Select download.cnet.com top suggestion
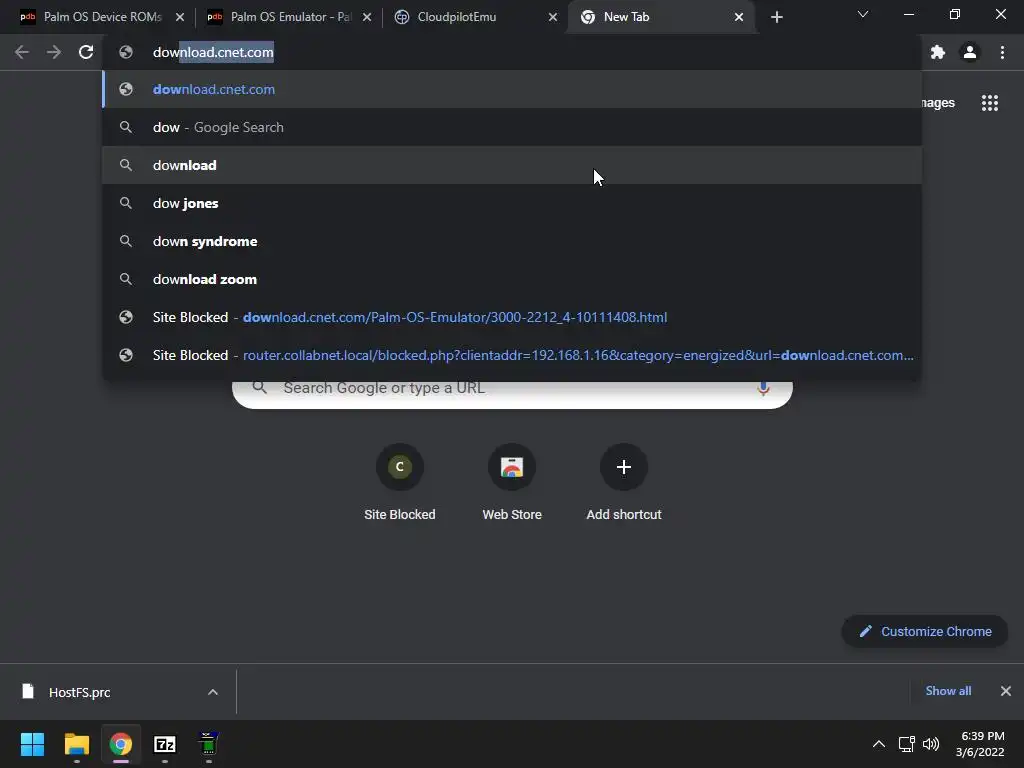 coord(512,89)
